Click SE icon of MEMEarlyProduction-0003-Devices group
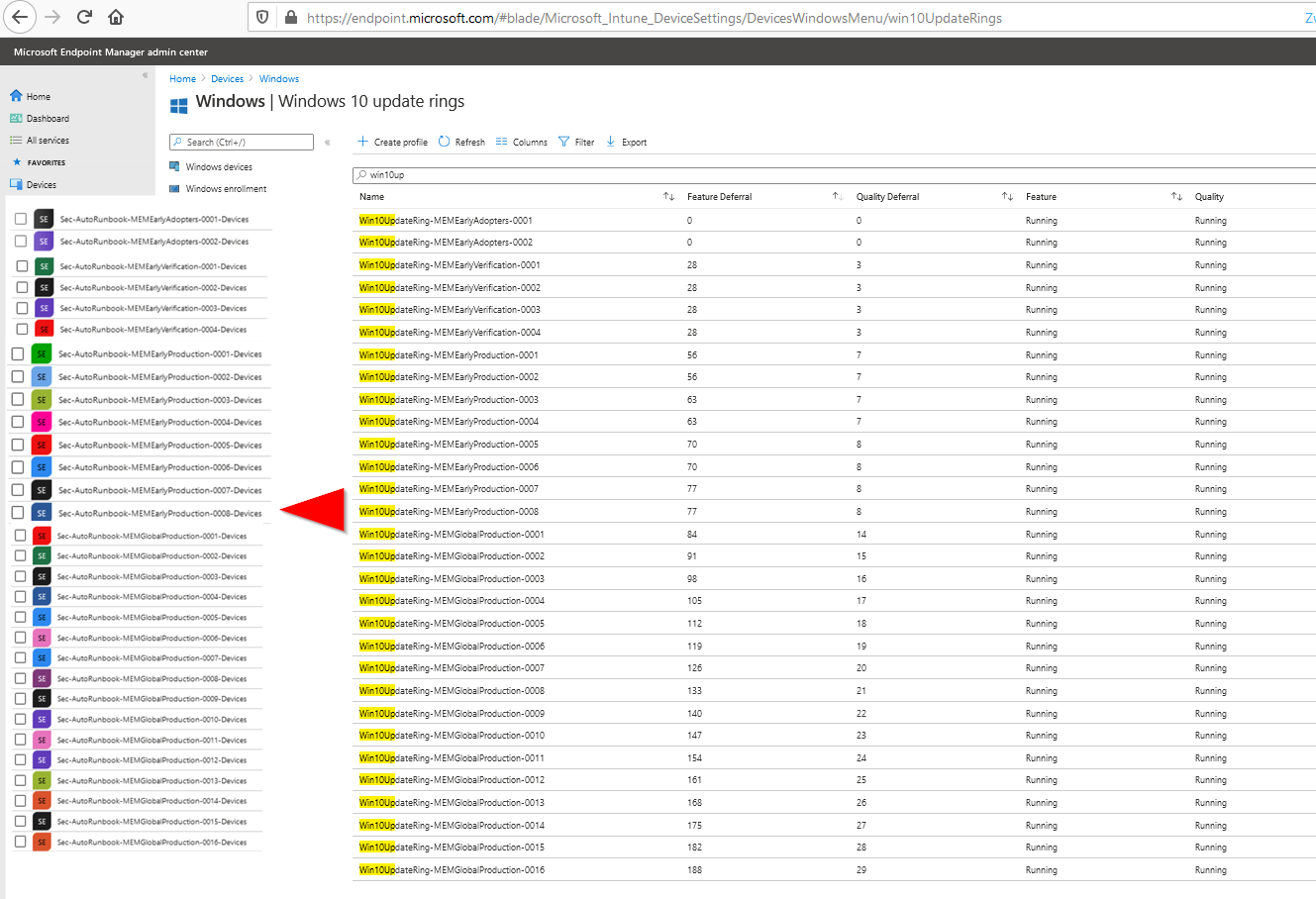Screen dimensions: 1316x899 [x=41, y=399]
